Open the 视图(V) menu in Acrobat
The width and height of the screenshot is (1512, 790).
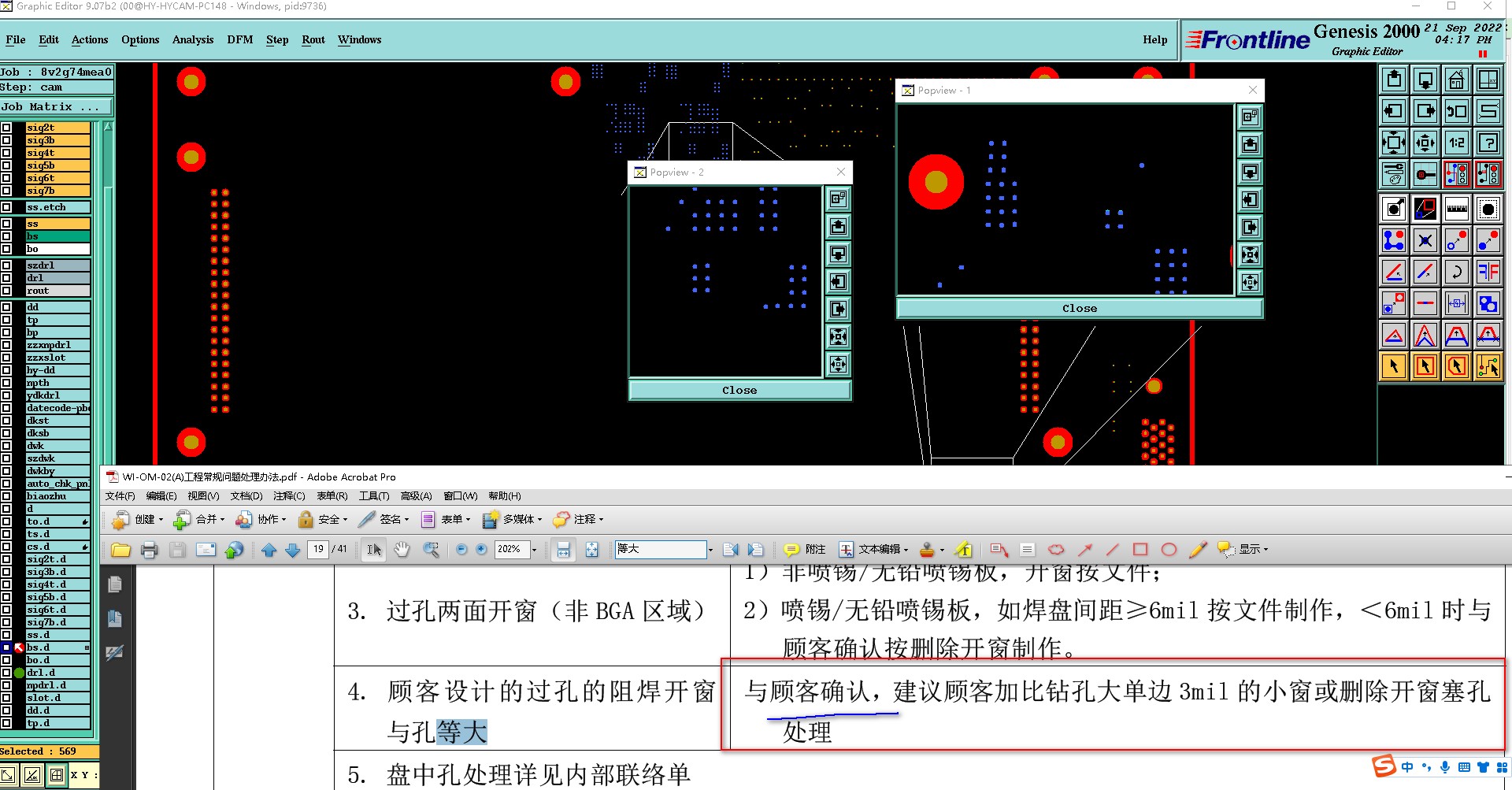click(203, 496)
